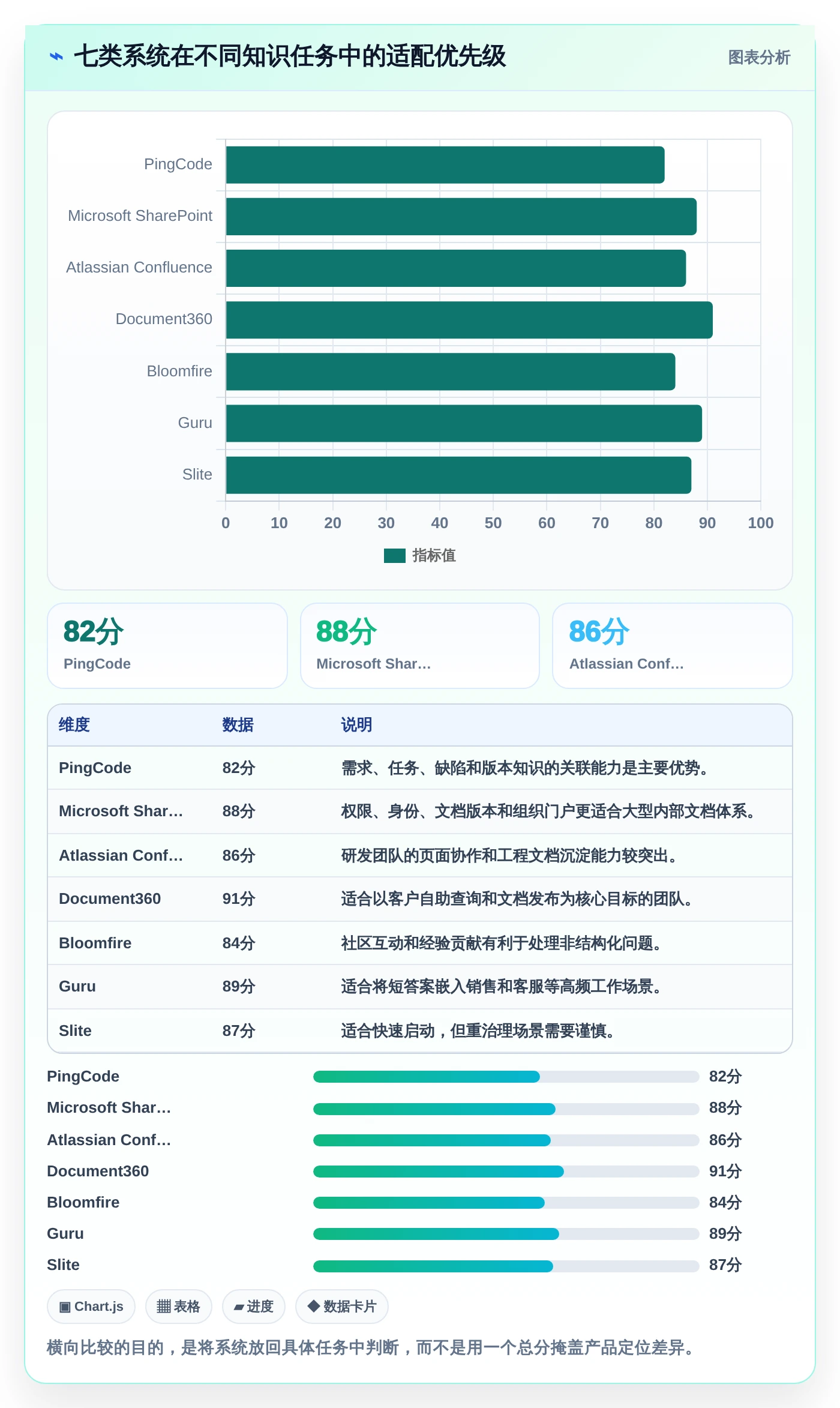Select the 表格 tag chip

[179, 1307]
